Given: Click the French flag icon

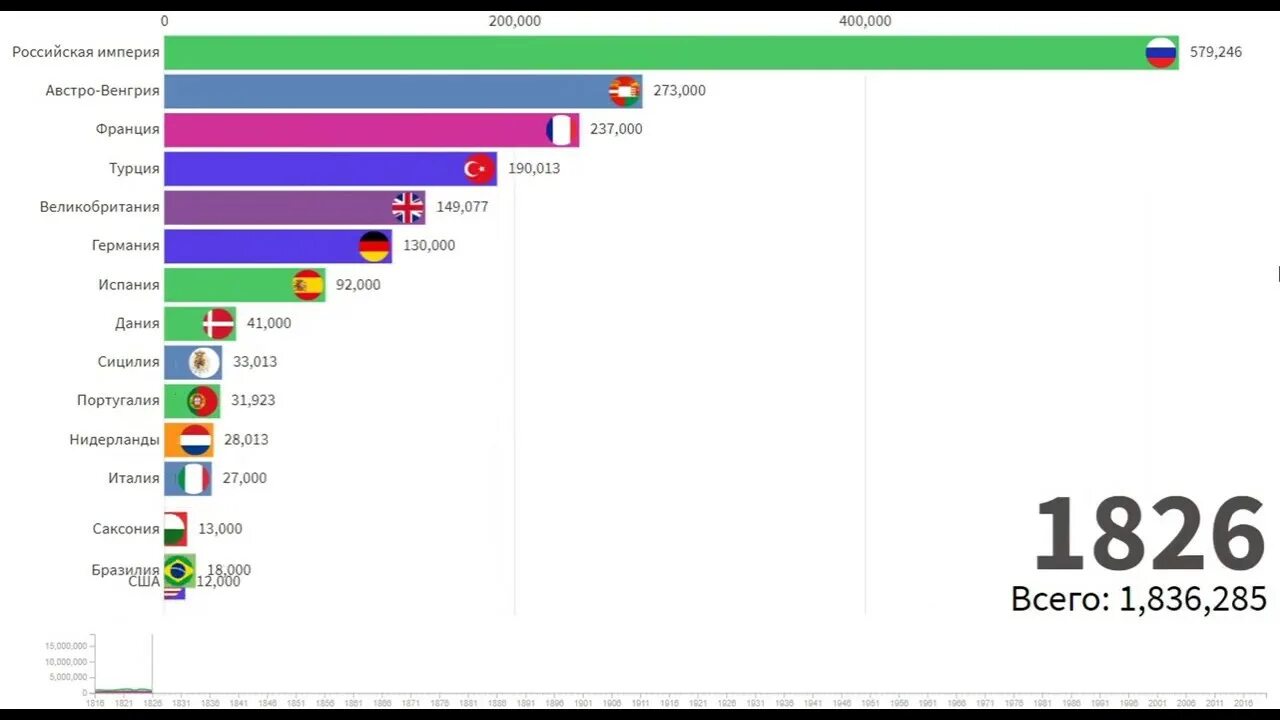Looking at the screenshot, I should tap(561, 130).
